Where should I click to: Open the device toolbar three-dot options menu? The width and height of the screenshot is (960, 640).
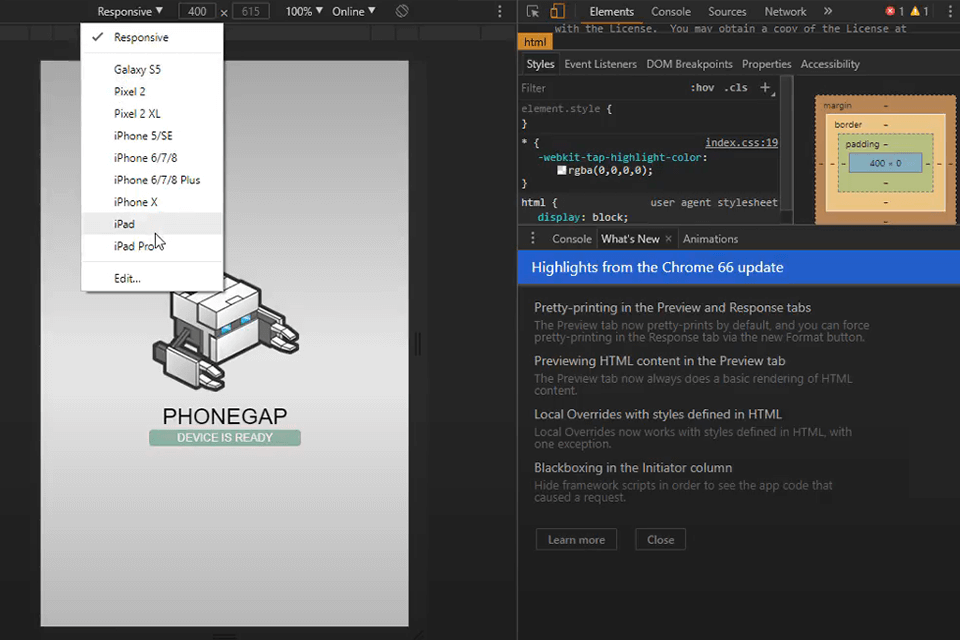tap(500, 11)
